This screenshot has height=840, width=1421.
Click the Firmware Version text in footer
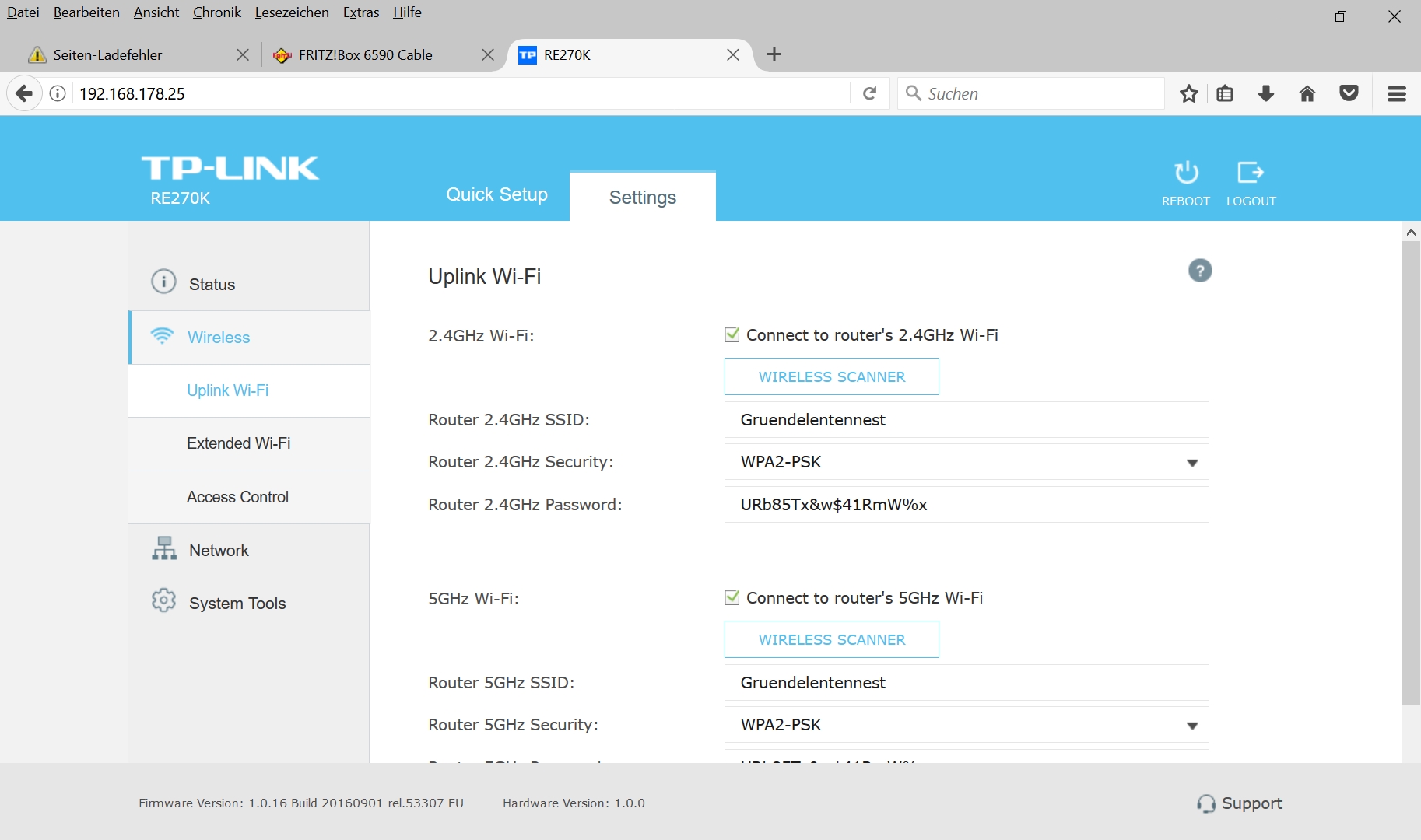click(301, 803)
